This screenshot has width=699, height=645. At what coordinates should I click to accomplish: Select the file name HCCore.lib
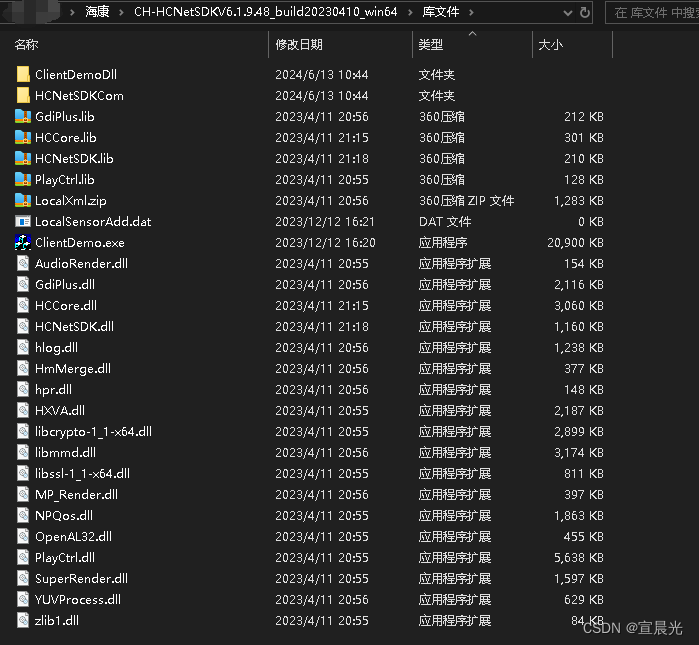[66, 137]
